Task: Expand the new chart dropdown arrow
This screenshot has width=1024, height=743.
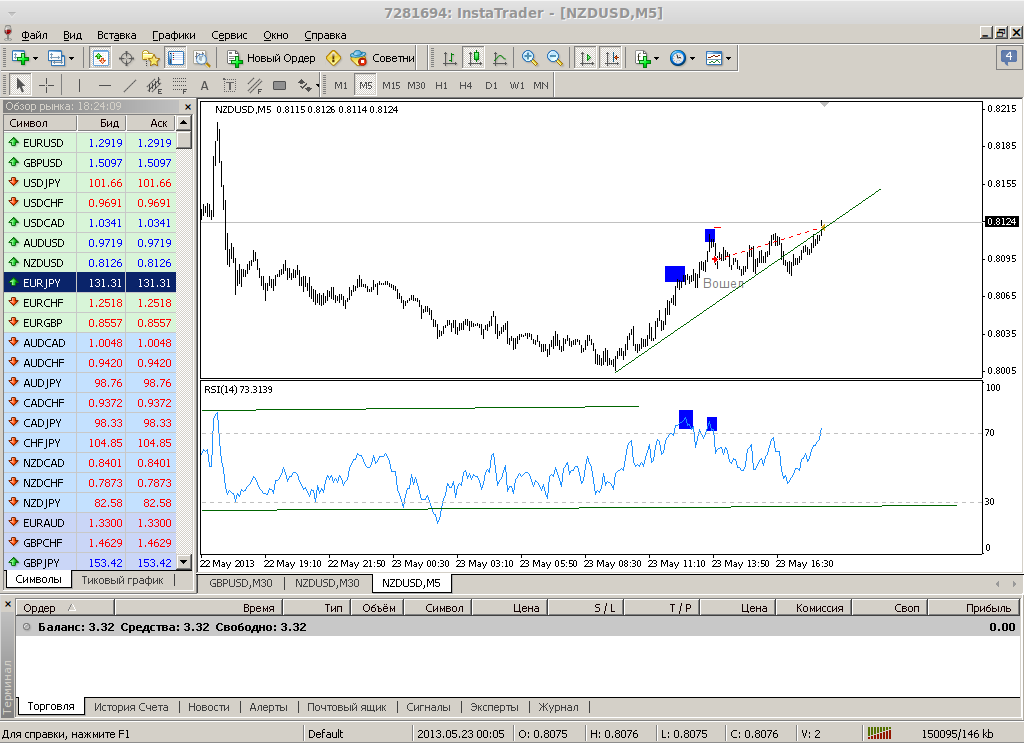Action: (35, 58)
